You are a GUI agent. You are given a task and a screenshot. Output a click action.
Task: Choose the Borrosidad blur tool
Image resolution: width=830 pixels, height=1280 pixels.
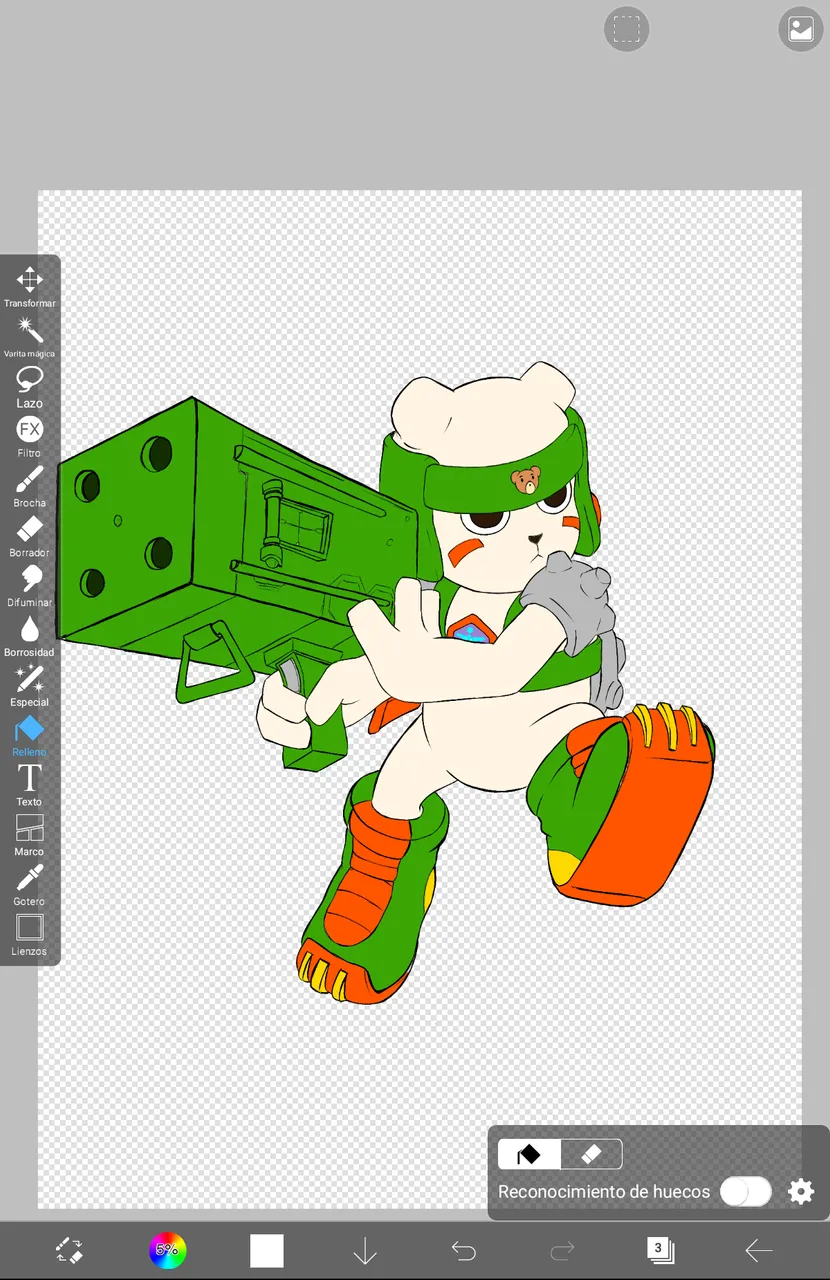(x=29, y=635)
